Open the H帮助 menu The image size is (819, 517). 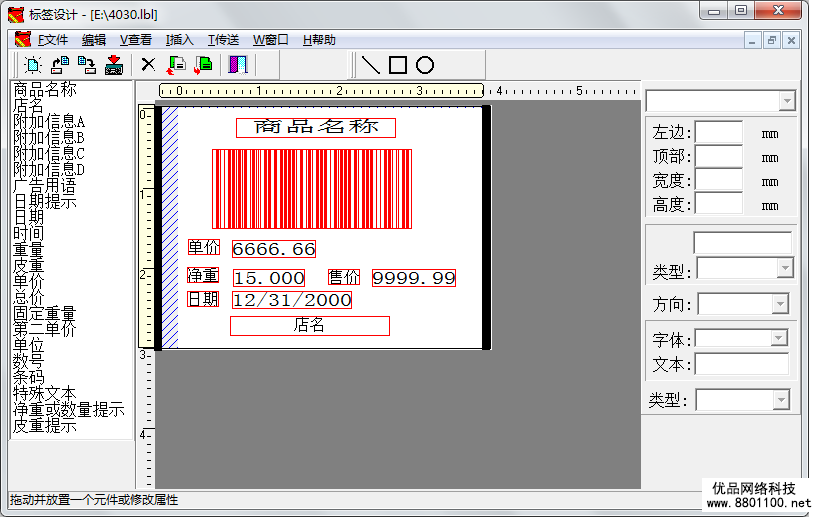[x=319, y=40]
